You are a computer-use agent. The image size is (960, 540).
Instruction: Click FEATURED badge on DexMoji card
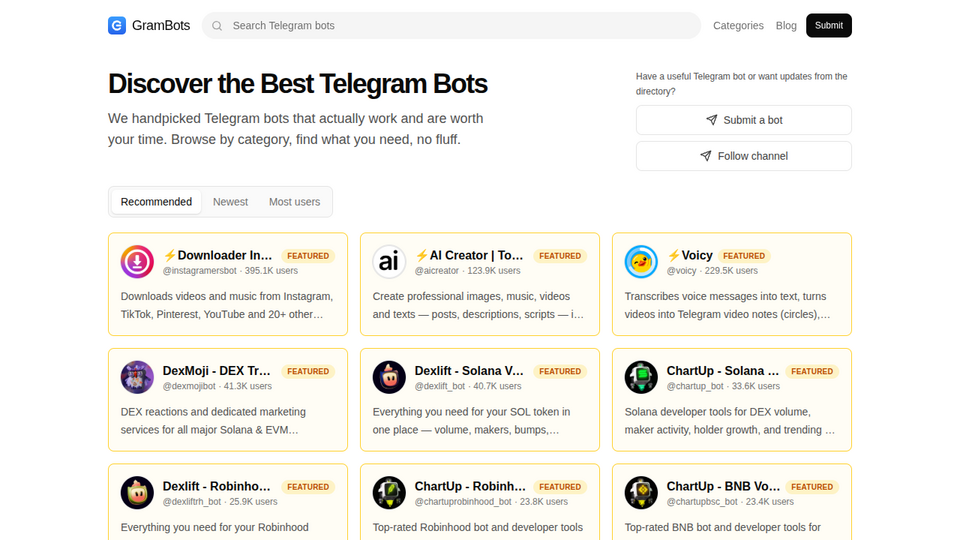coord(308,372)
